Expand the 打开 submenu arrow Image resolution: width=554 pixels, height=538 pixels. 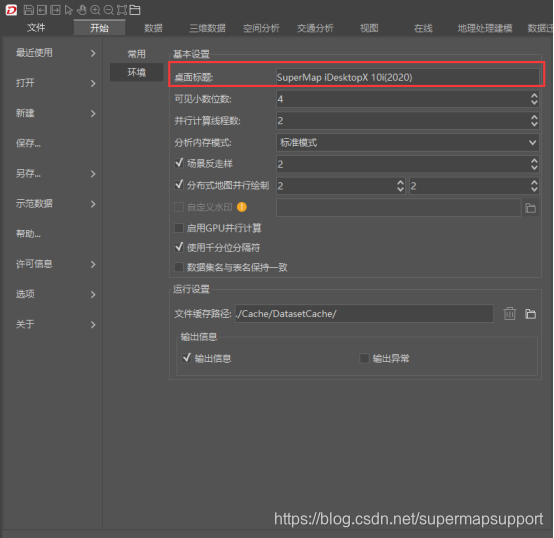93,83
